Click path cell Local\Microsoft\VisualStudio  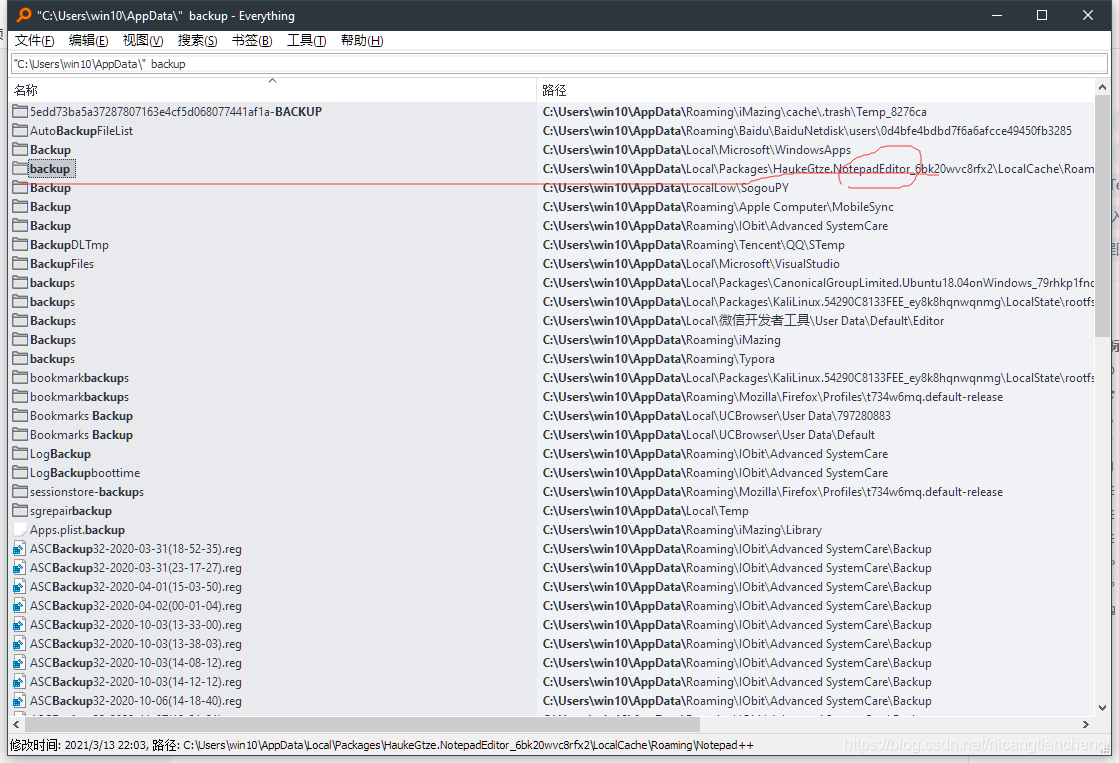click(691, 263)
